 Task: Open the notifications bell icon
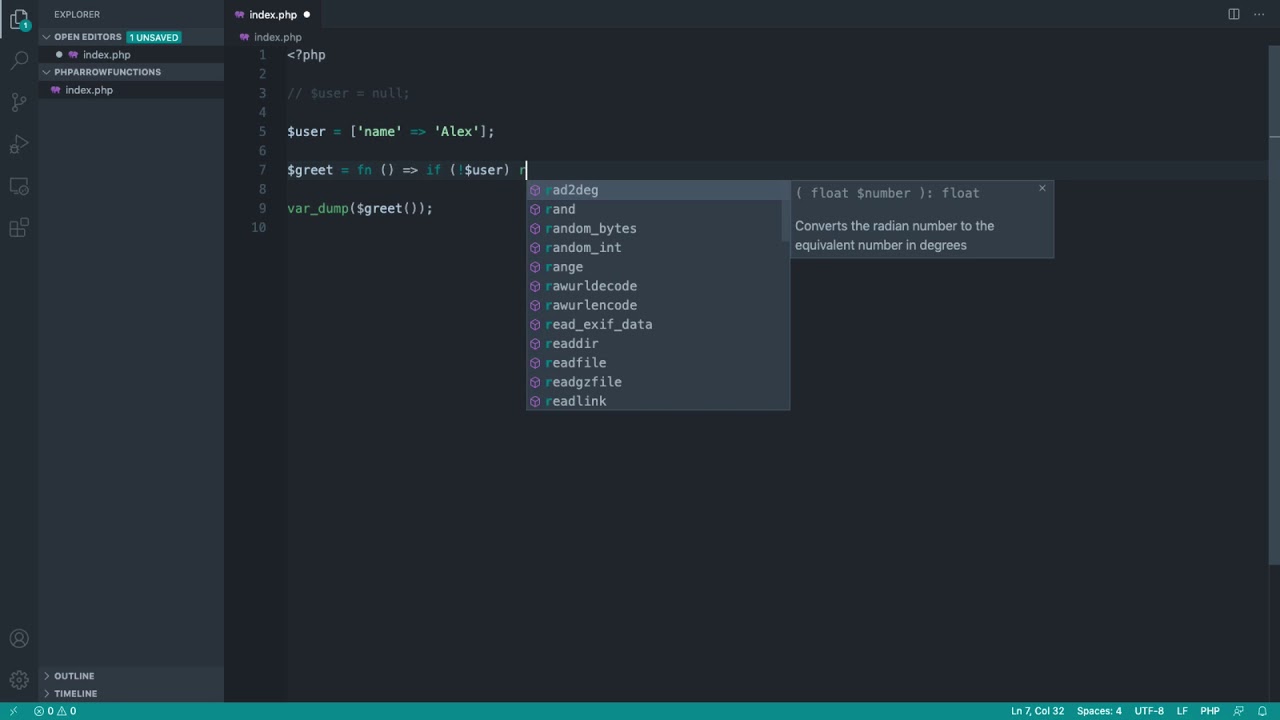point(1263,711)
